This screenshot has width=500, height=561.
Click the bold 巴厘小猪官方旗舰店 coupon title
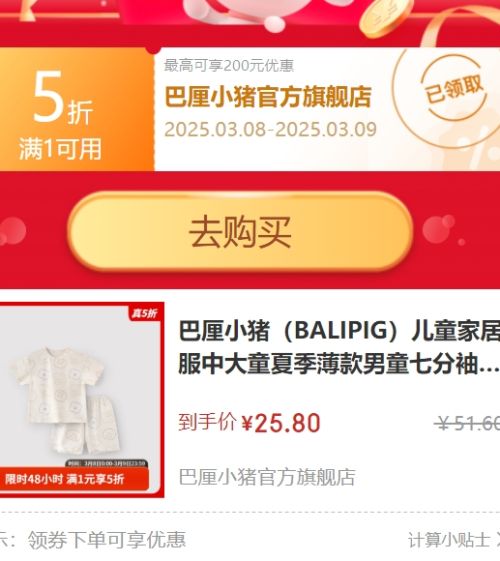click(x=268, y=97)
